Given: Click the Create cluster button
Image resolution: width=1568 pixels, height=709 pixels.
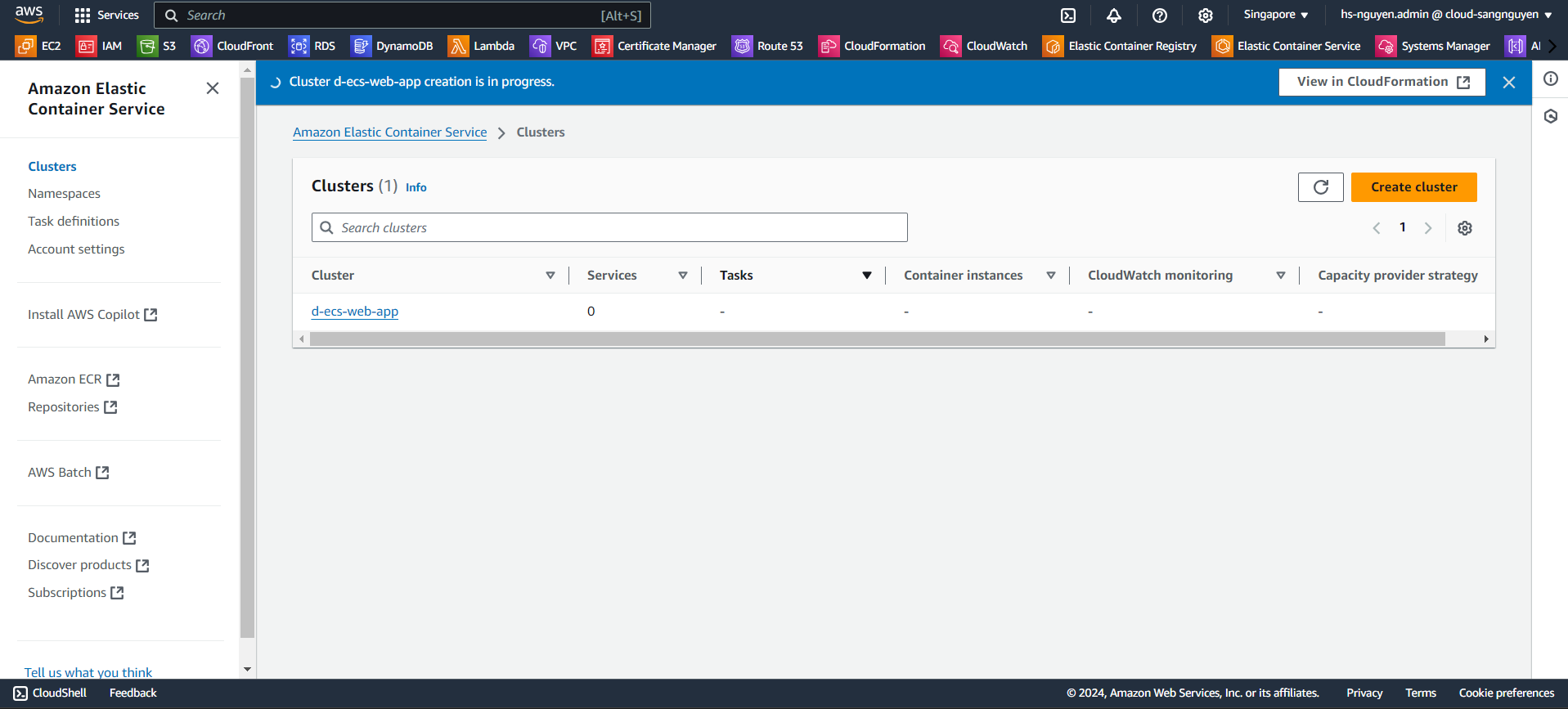Looking at the screenshot, I should (x=1413, y=187).
